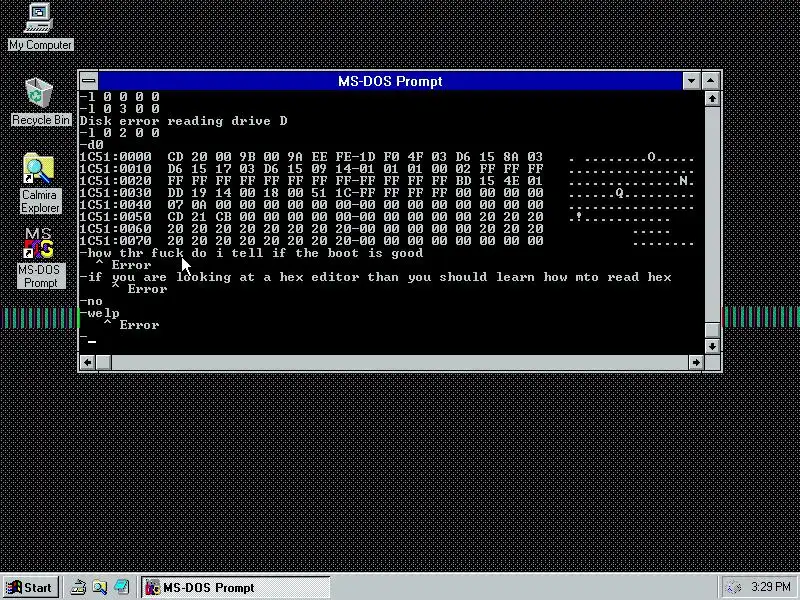
Task: Click the 3:29 PM clock
Action: point(770,587)
